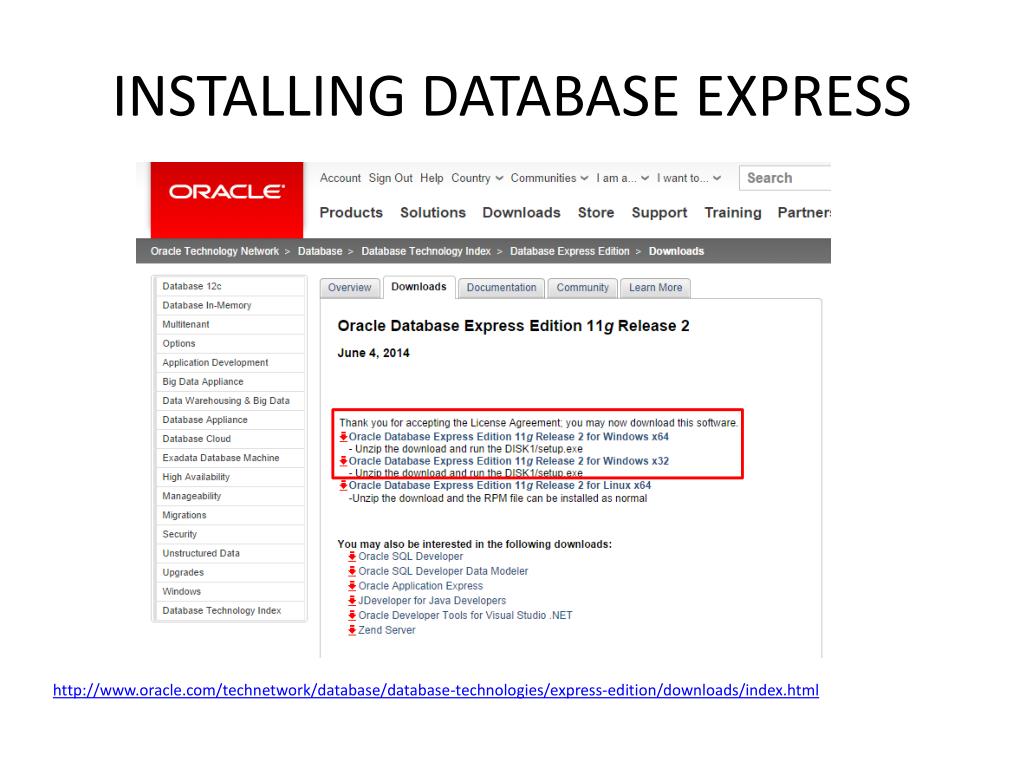Click download icon beside SQL Developer Data Modeler
1024x768 pixels.
[352, 571]
